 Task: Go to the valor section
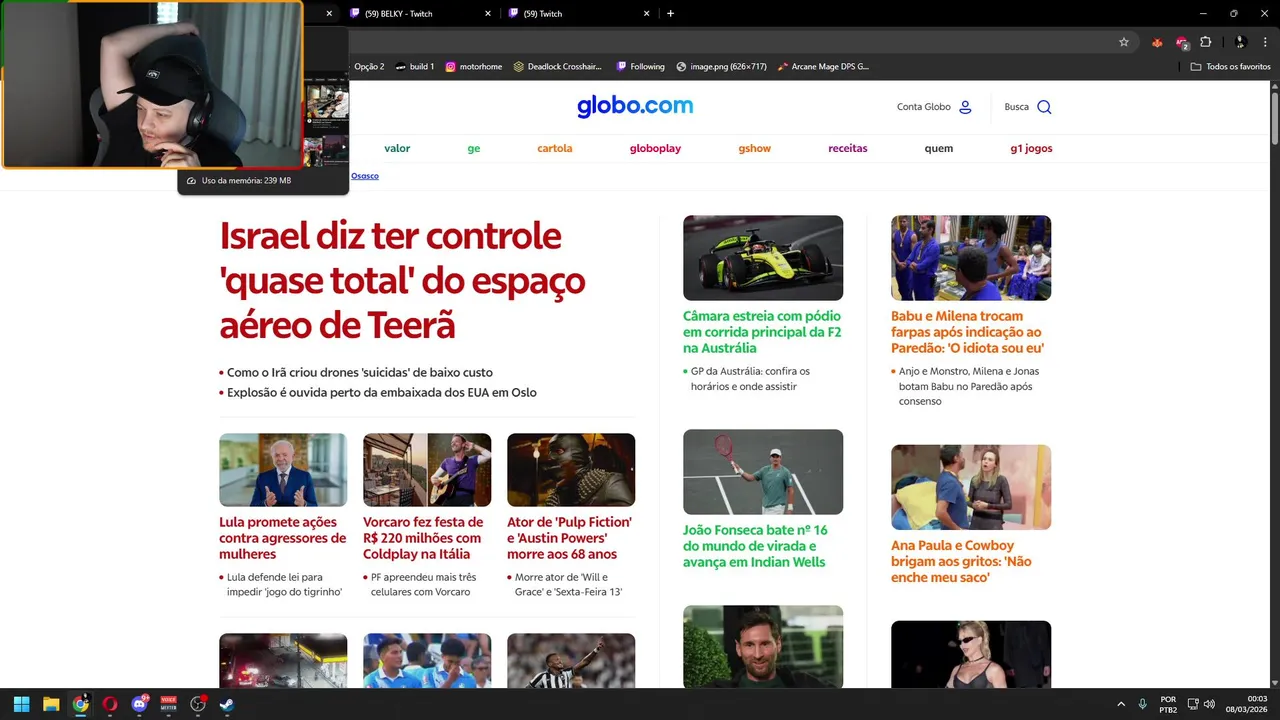397,148
